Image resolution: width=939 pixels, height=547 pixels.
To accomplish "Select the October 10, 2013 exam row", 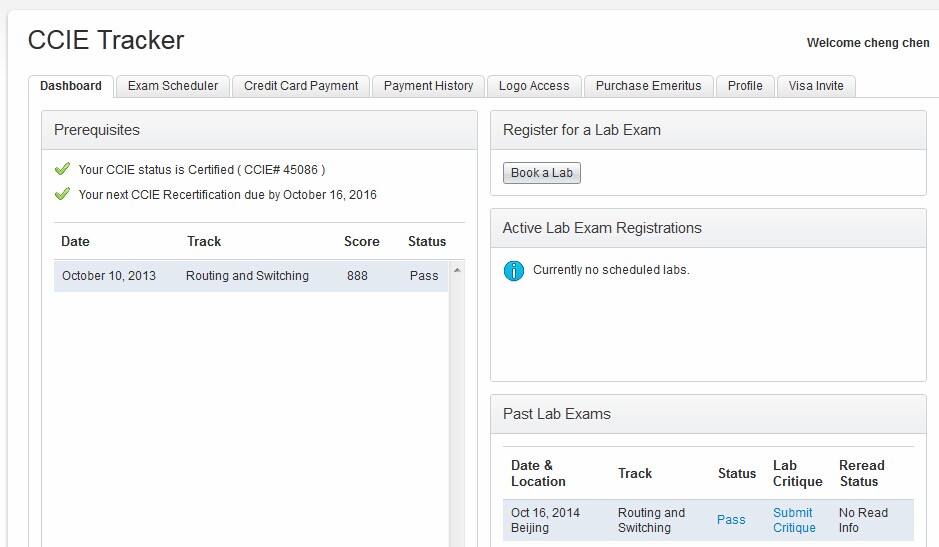I will click(x=250, y=276).
